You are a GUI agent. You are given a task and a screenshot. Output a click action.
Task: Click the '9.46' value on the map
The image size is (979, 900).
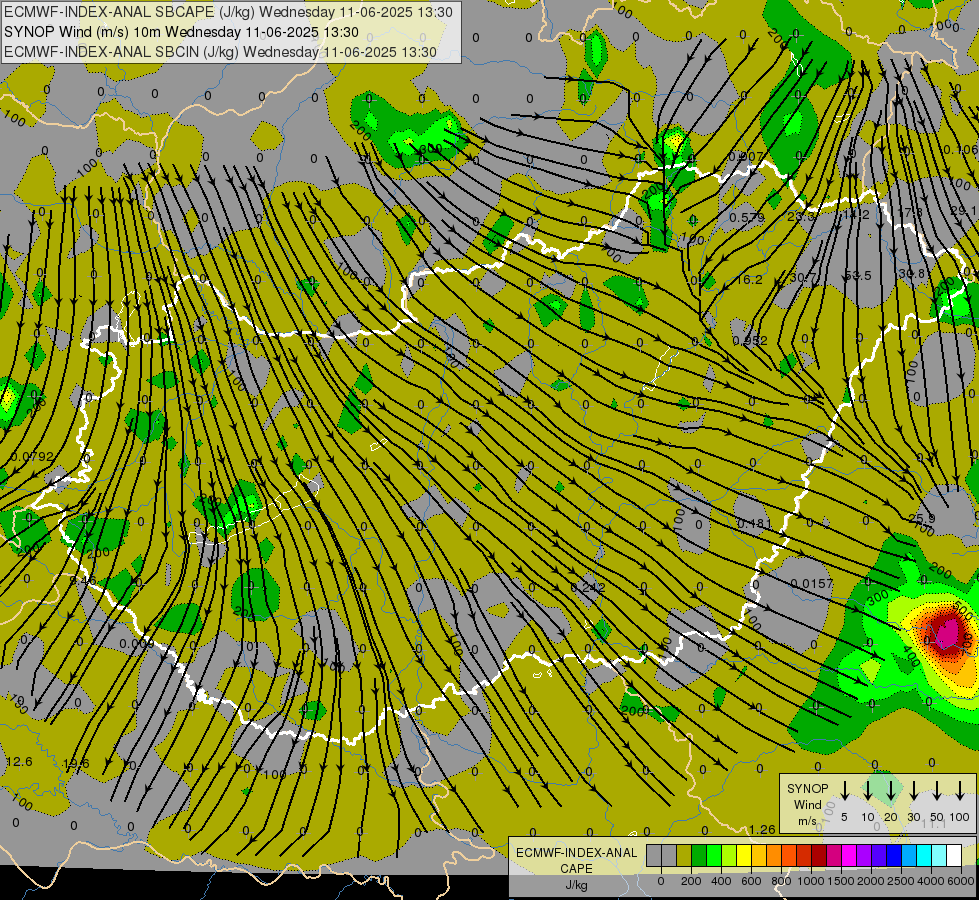[83, 581]
